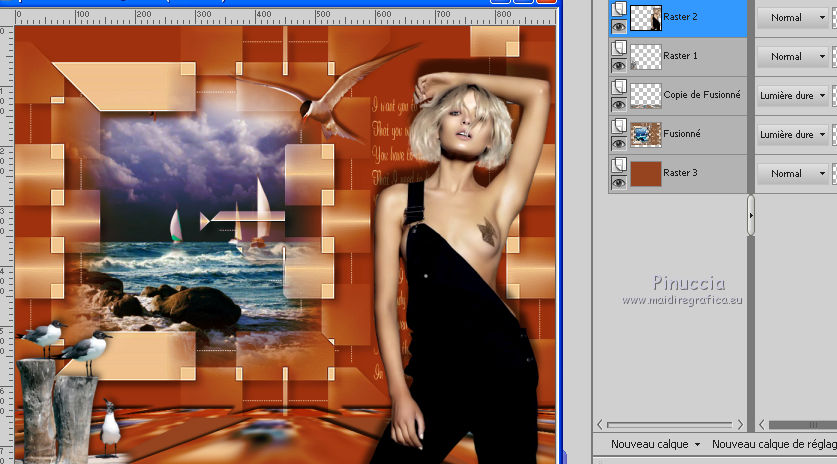Click the layer type icon of Raster 1
The image size is (837, 464).
point(619,48)
